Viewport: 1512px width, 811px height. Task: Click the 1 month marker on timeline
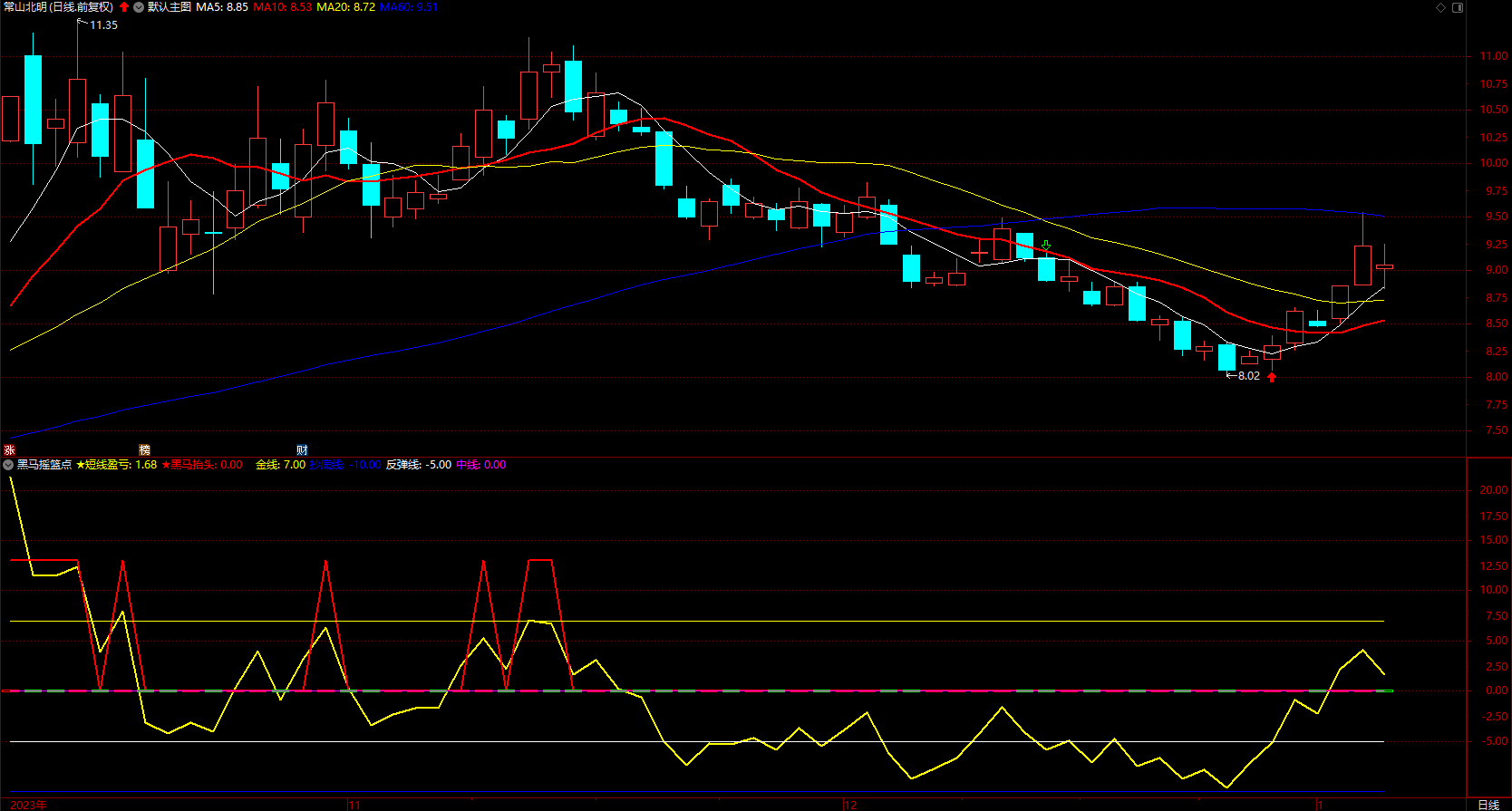tap(1321, 805)
